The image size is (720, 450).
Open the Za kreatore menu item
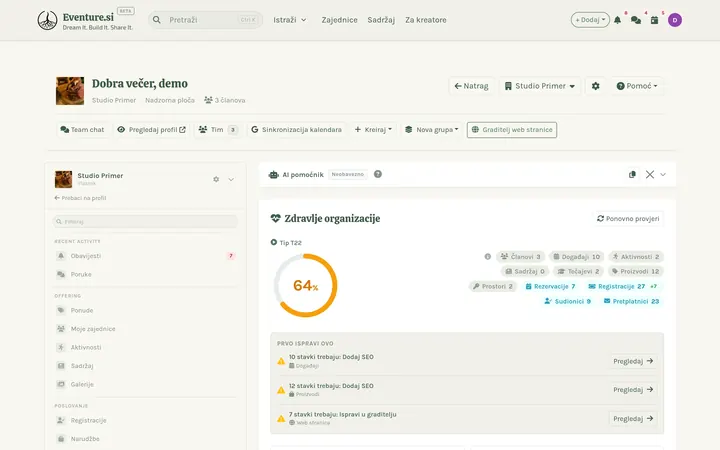(426, 20)
